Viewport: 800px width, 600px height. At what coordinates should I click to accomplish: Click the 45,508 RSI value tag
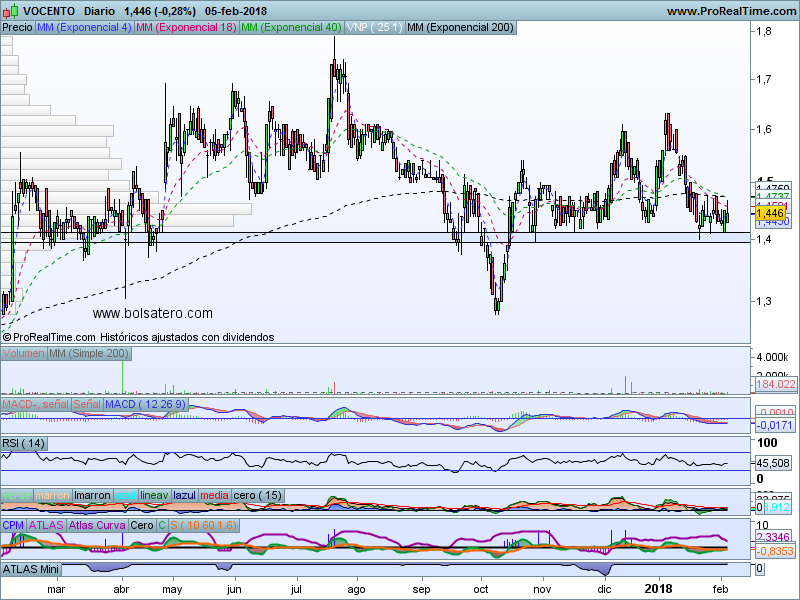click(776, 463)
